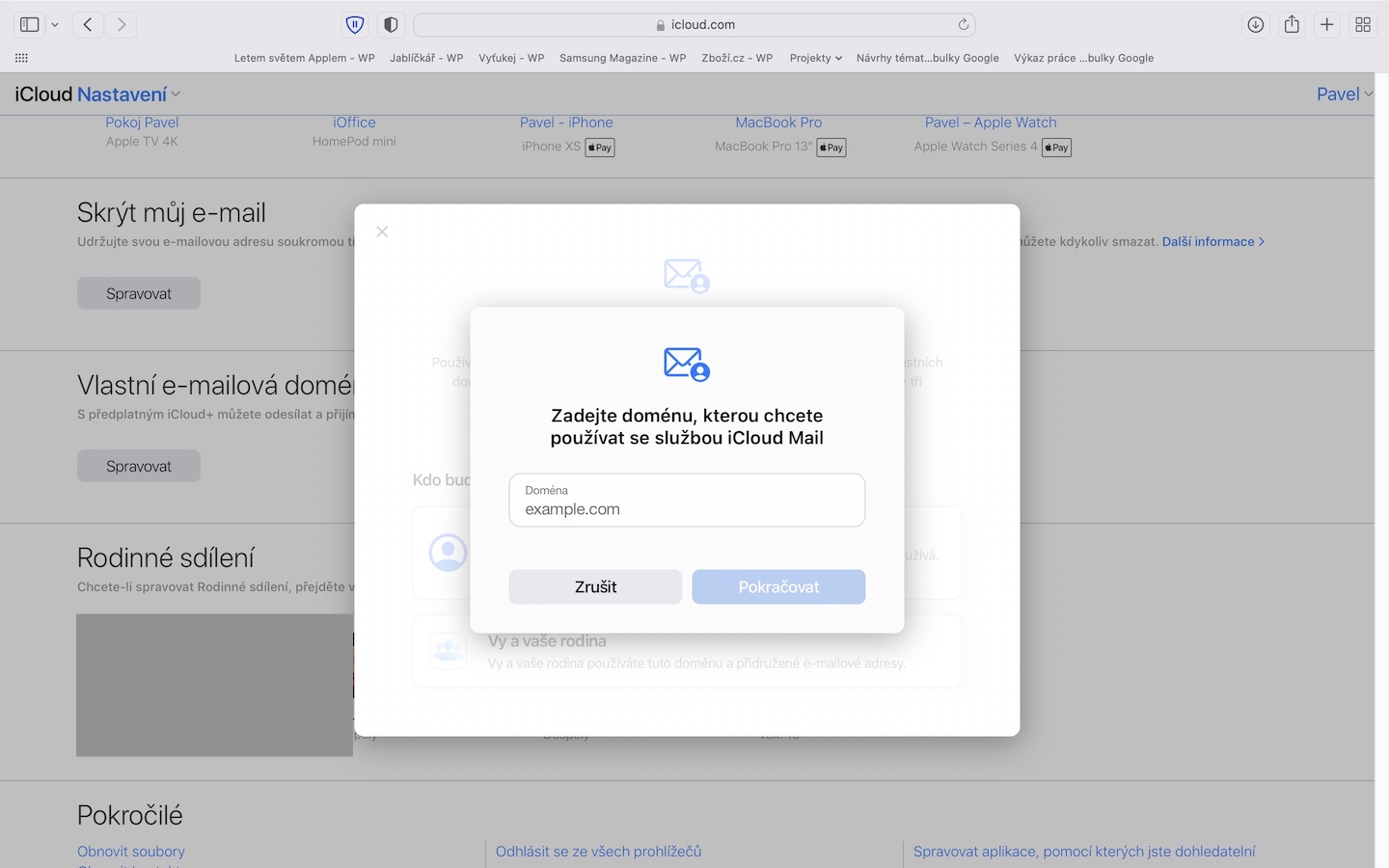This screenshot has height=868, width=1389.
Task: Show Safari downloads
Action: [1256, 25]
